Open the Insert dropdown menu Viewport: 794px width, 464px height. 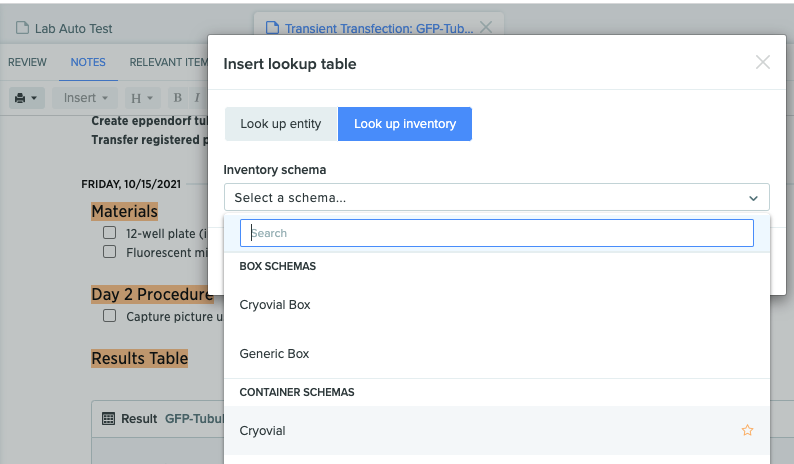tap(85, 98)
